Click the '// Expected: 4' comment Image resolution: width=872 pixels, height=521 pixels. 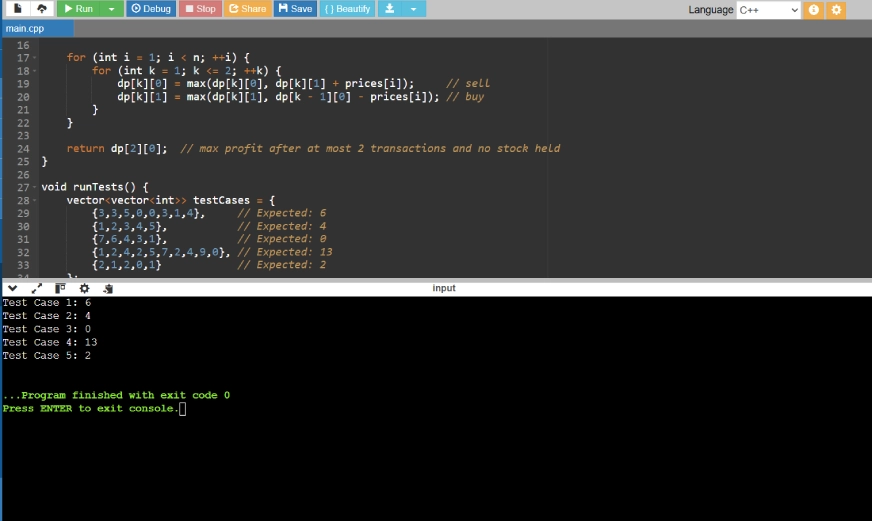pos(281,226)
